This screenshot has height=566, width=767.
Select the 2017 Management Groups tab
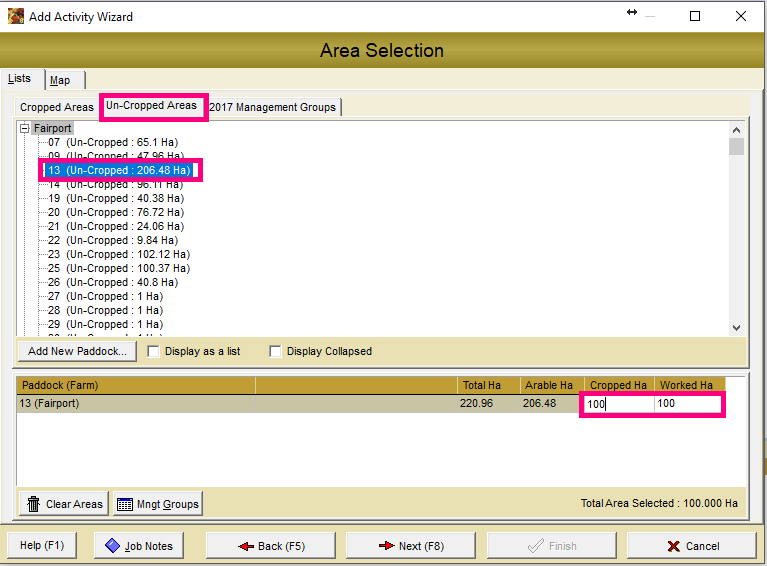(x=273, y=107)
